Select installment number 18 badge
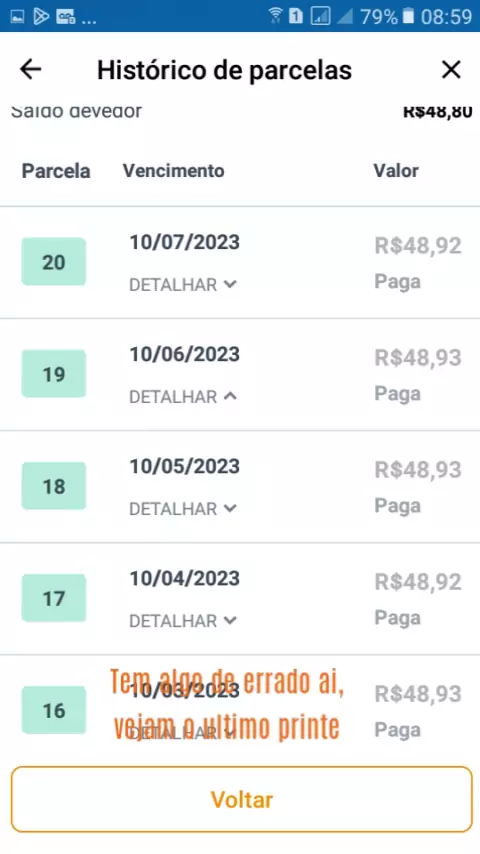The width and height of the screenshot is (480, 854). (54, 486)
